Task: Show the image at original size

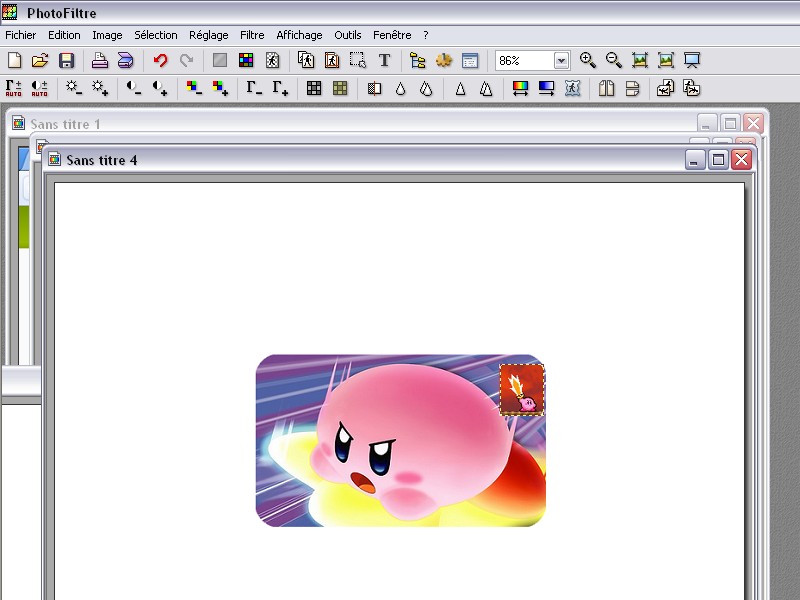Action: pyautogui.click(x=640, y=60)
